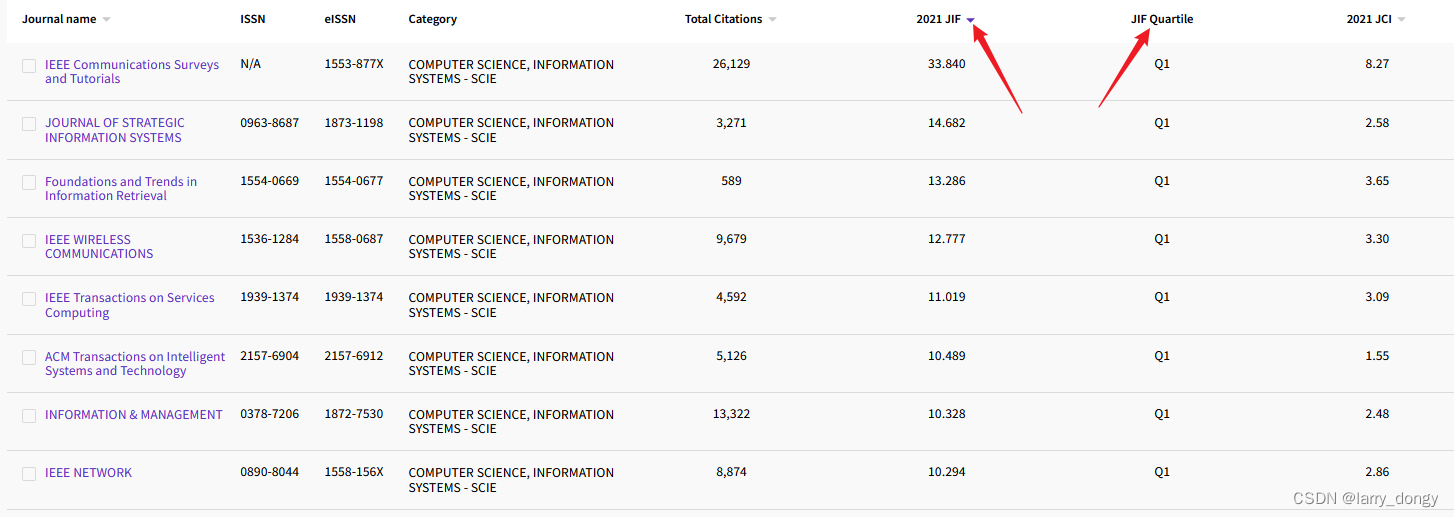Click the eISSN column header
1454x517 pixels.
pyautogui.click(x=341, y=19)
